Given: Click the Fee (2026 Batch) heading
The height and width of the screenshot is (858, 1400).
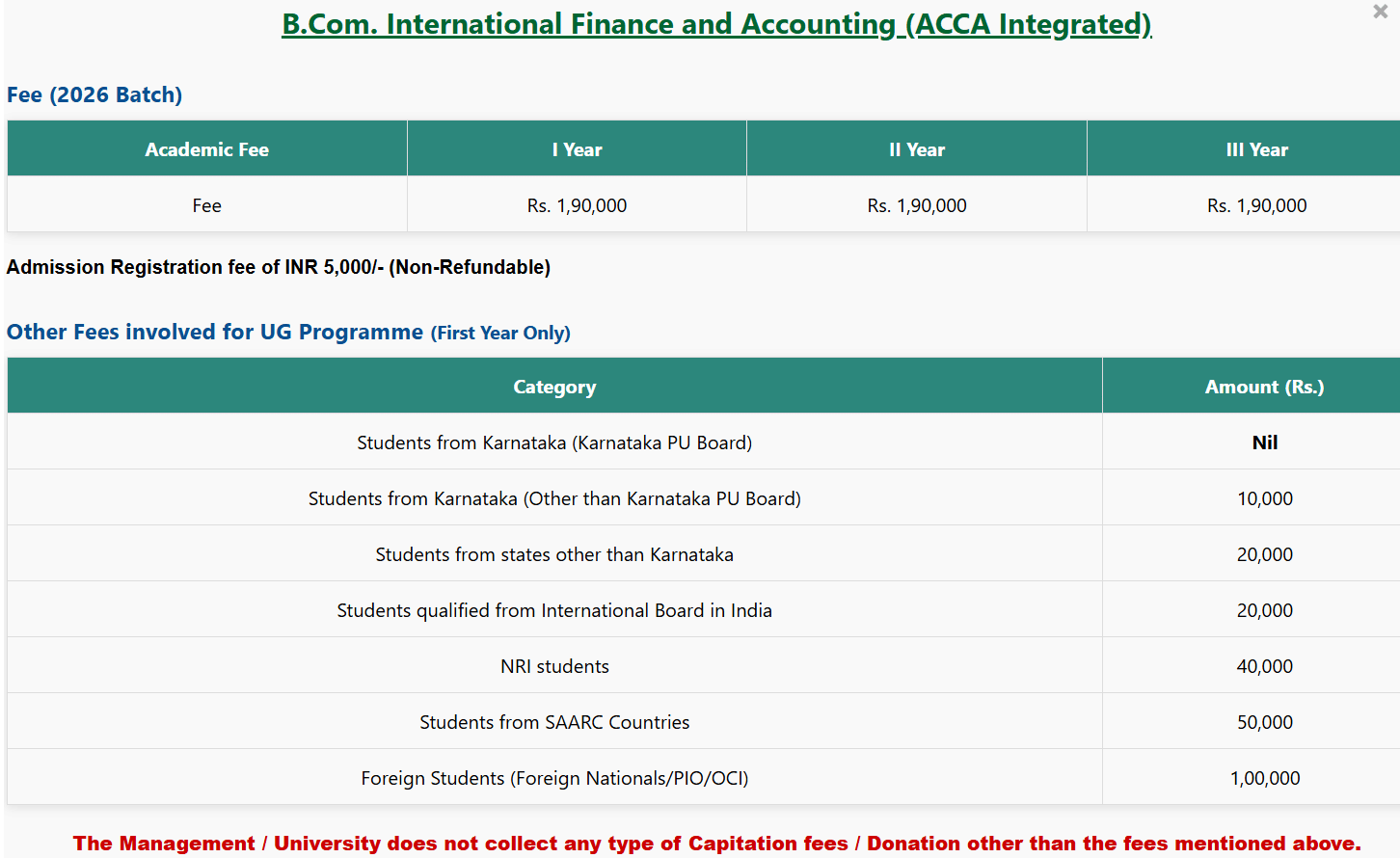Looking at the screenshot, I should (94, 95).
